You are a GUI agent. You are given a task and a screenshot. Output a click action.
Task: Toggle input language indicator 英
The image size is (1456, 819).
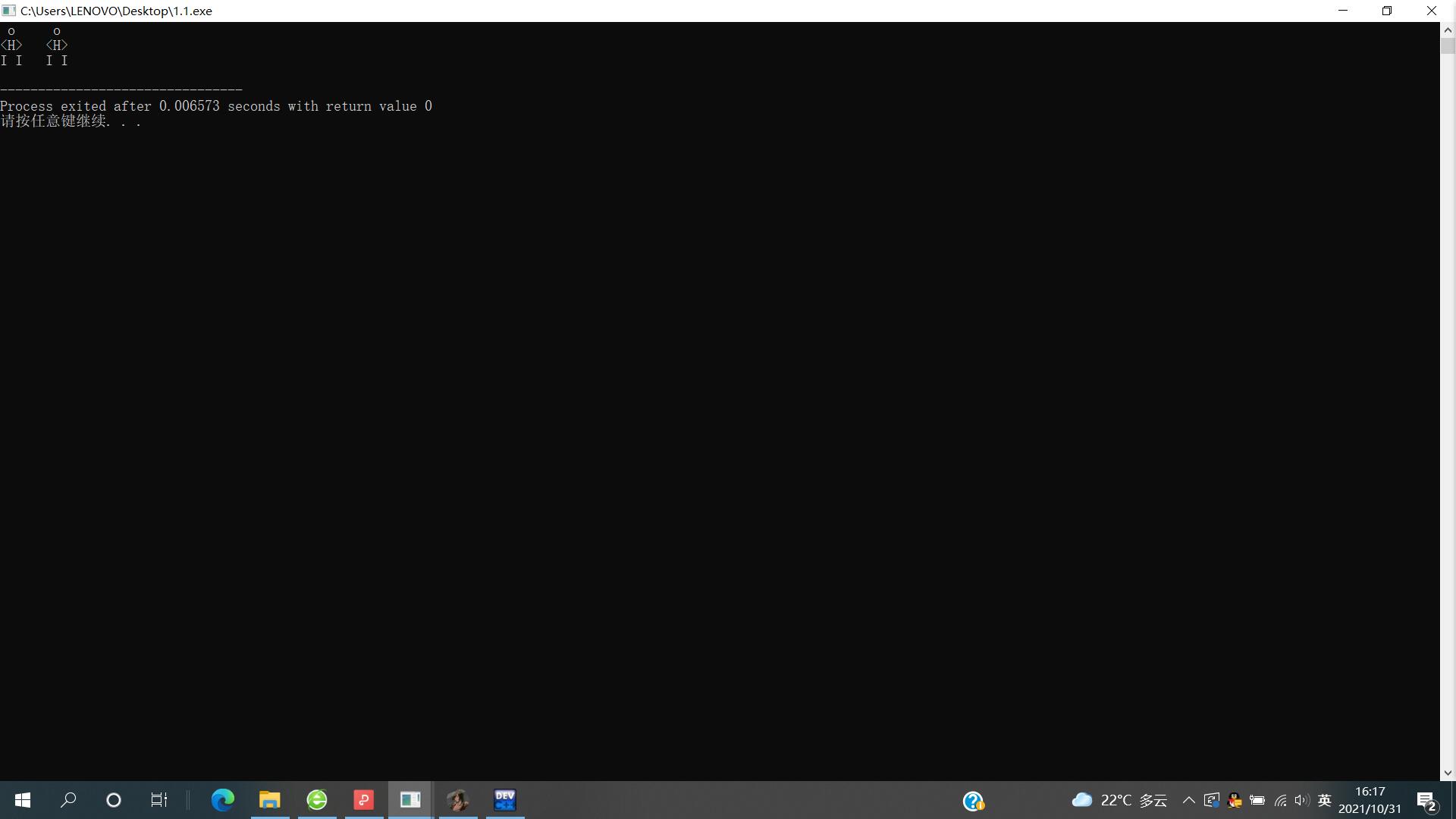1325,801
